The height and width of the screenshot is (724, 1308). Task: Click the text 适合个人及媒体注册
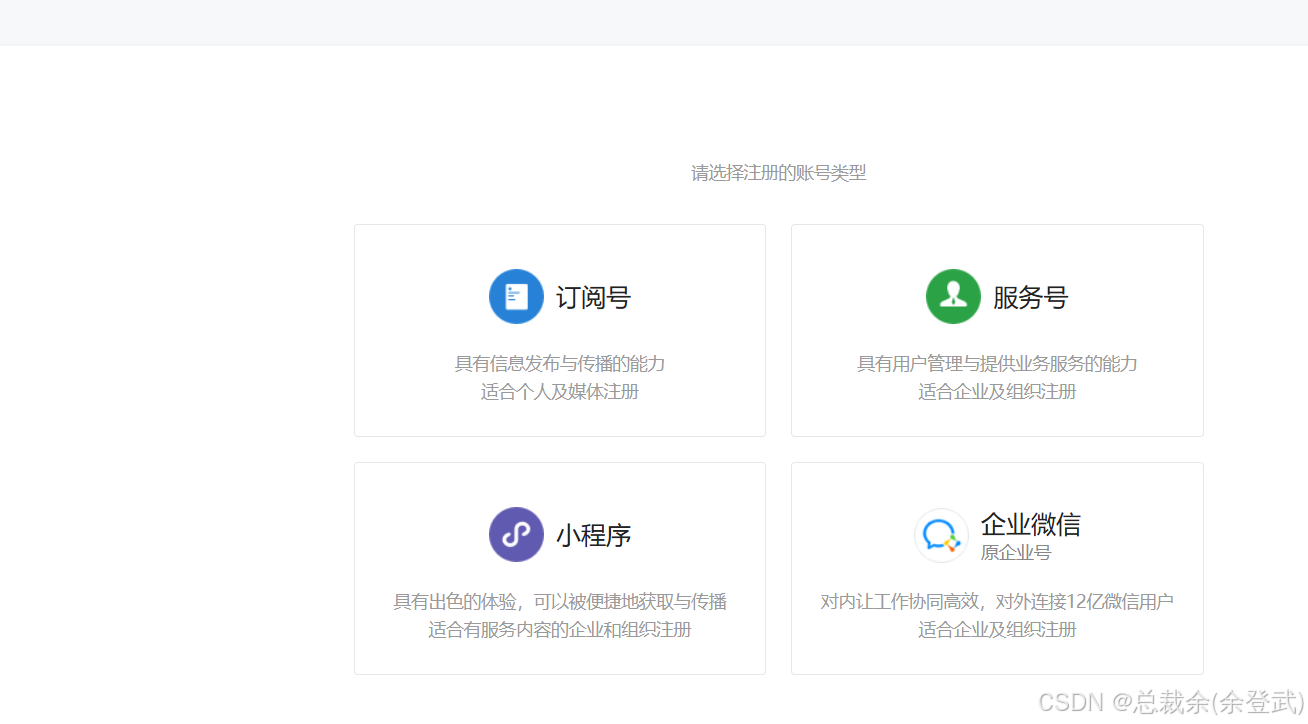pos(560,392)
